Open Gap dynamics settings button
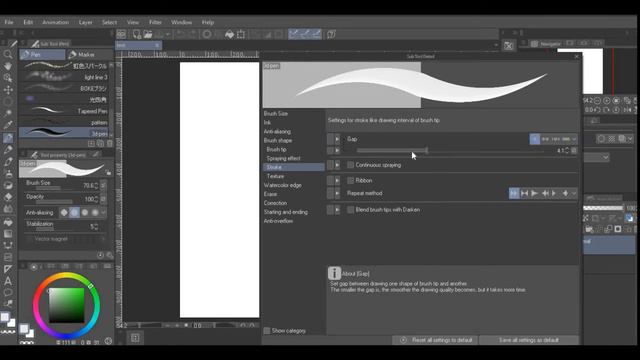Screen dimensions: 640x360 coord(574,151)
